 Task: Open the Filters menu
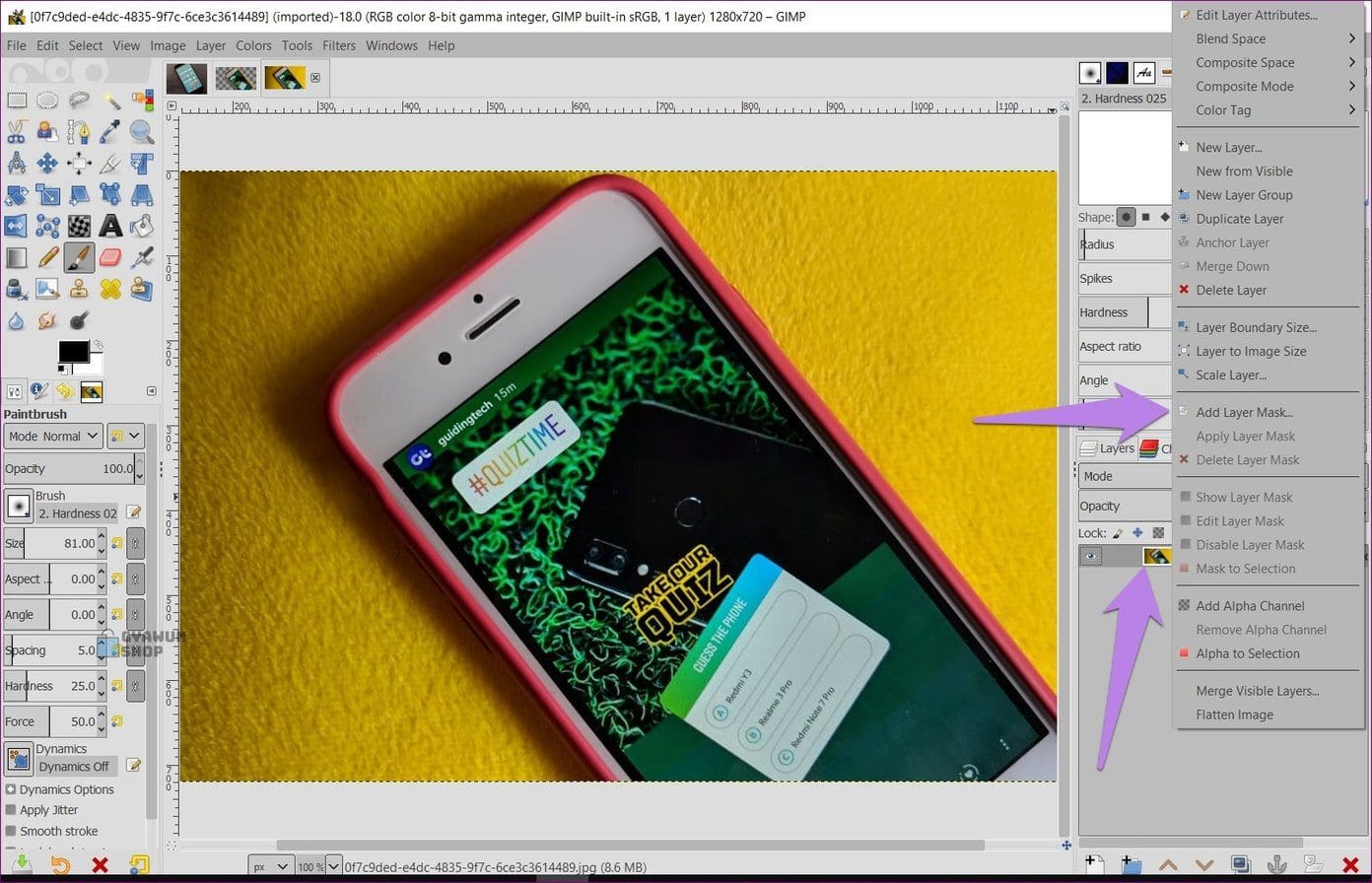tap(338, 45)
